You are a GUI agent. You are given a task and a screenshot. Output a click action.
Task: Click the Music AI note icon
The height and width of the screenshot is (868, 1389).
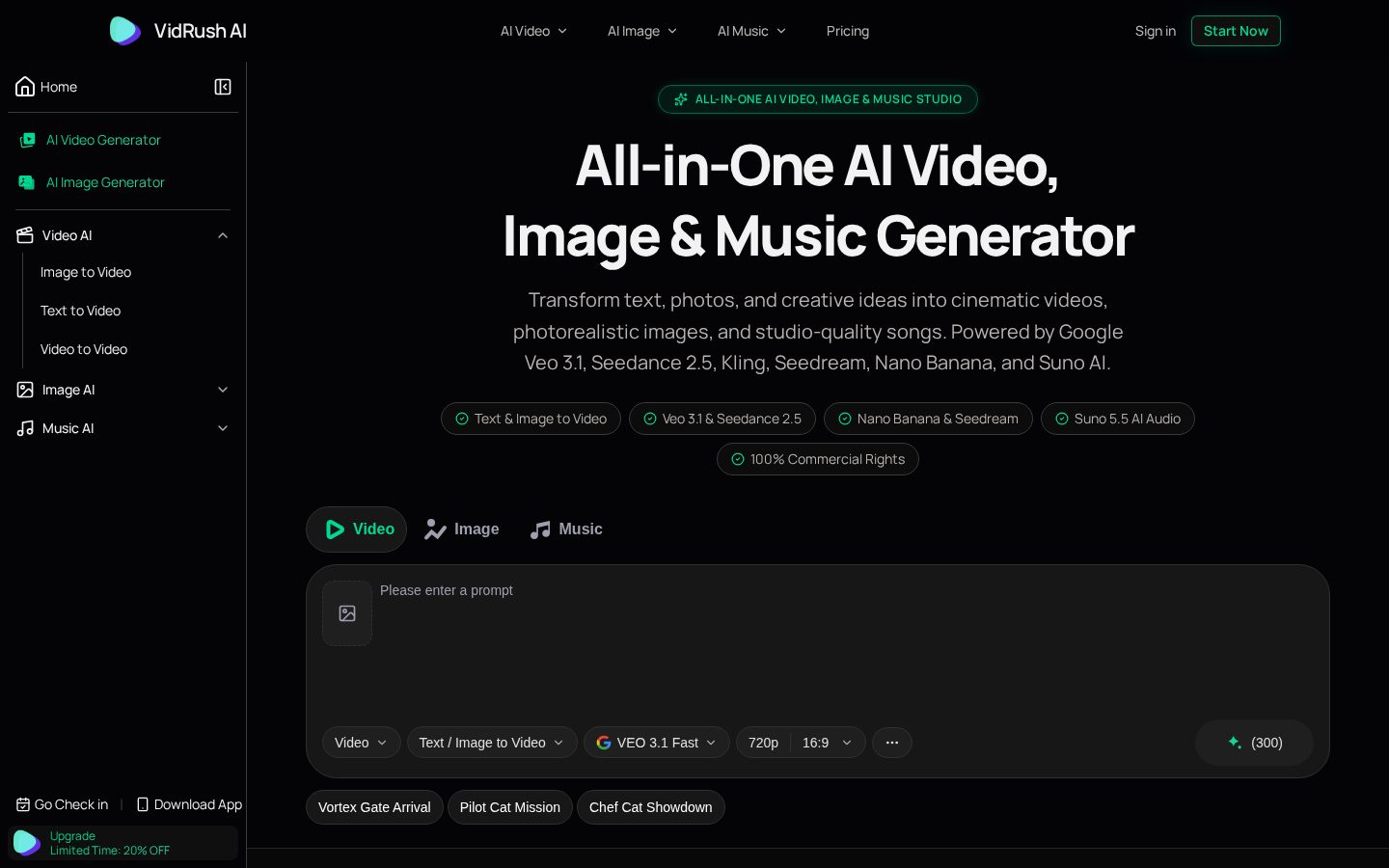(25, 428)
